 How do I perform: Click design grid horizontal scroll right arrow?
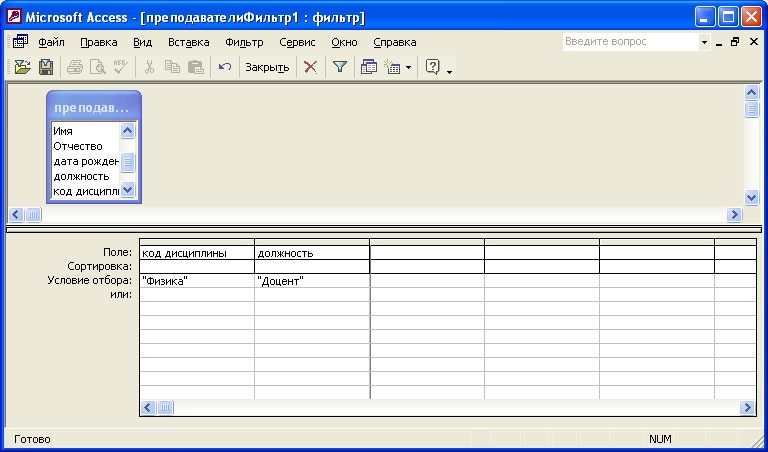point(747,407)
